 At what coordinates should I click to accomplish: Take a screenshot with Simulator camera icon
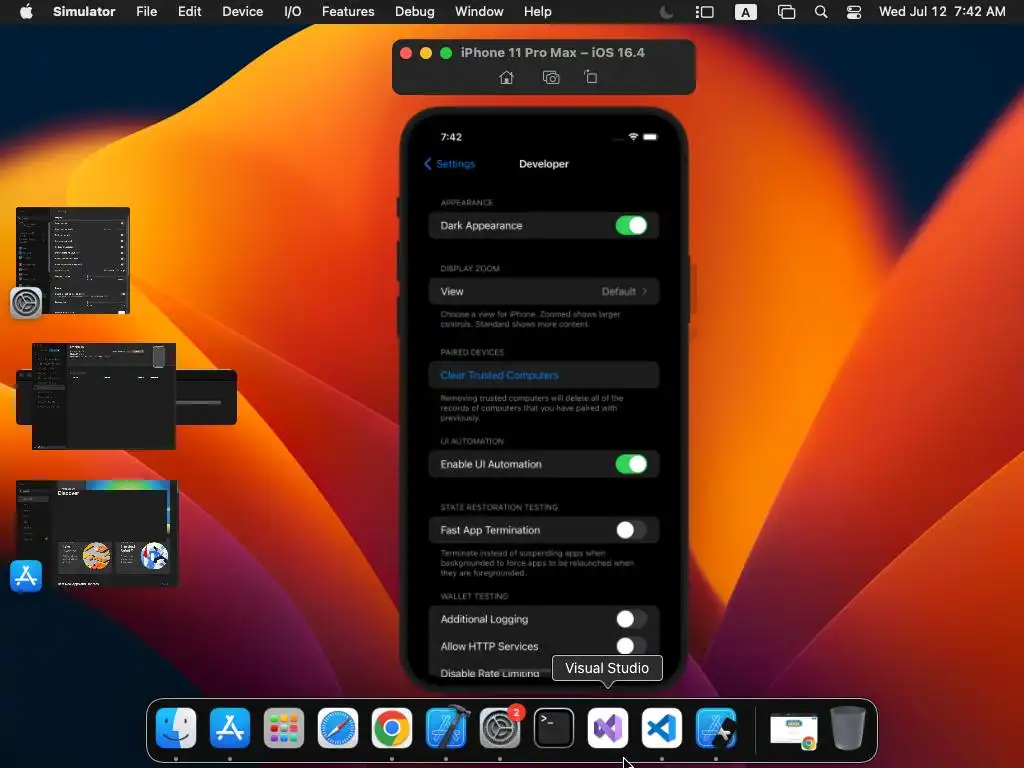[x=551, y=78]
